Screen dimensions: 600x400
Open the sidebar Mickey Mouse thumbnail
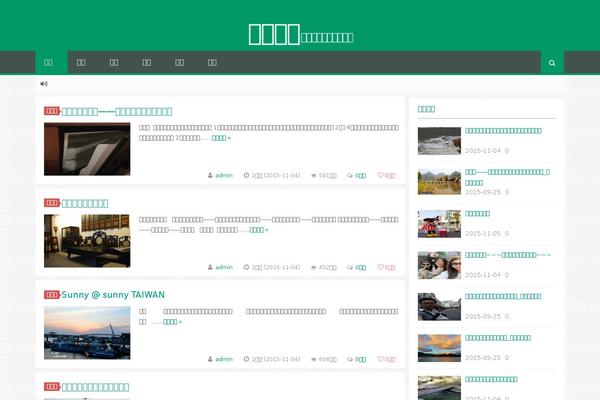(439, 224)
